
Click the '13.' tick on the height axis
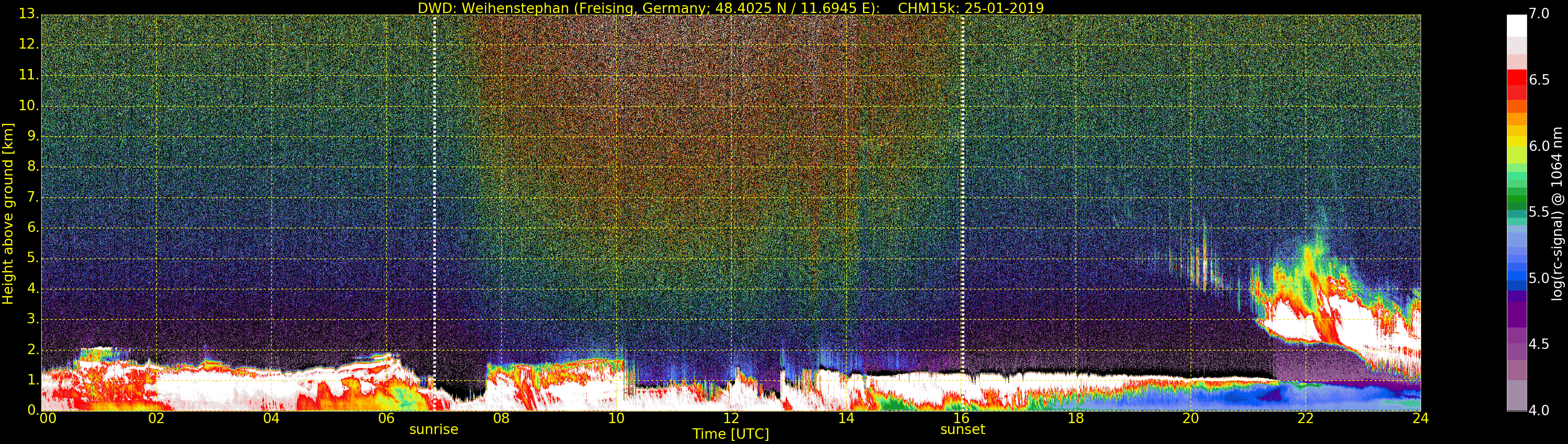coord(28,14)
